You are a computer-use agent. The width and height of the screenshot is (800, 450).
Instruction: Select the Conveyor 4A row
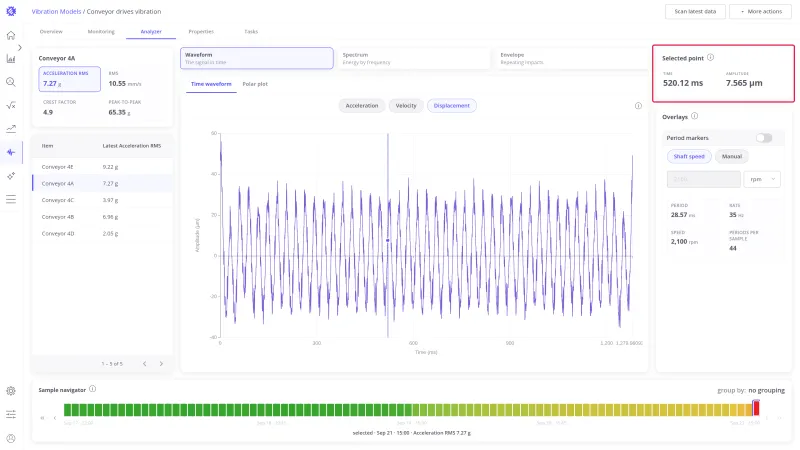pyautogui.click(x=103, y=184)
